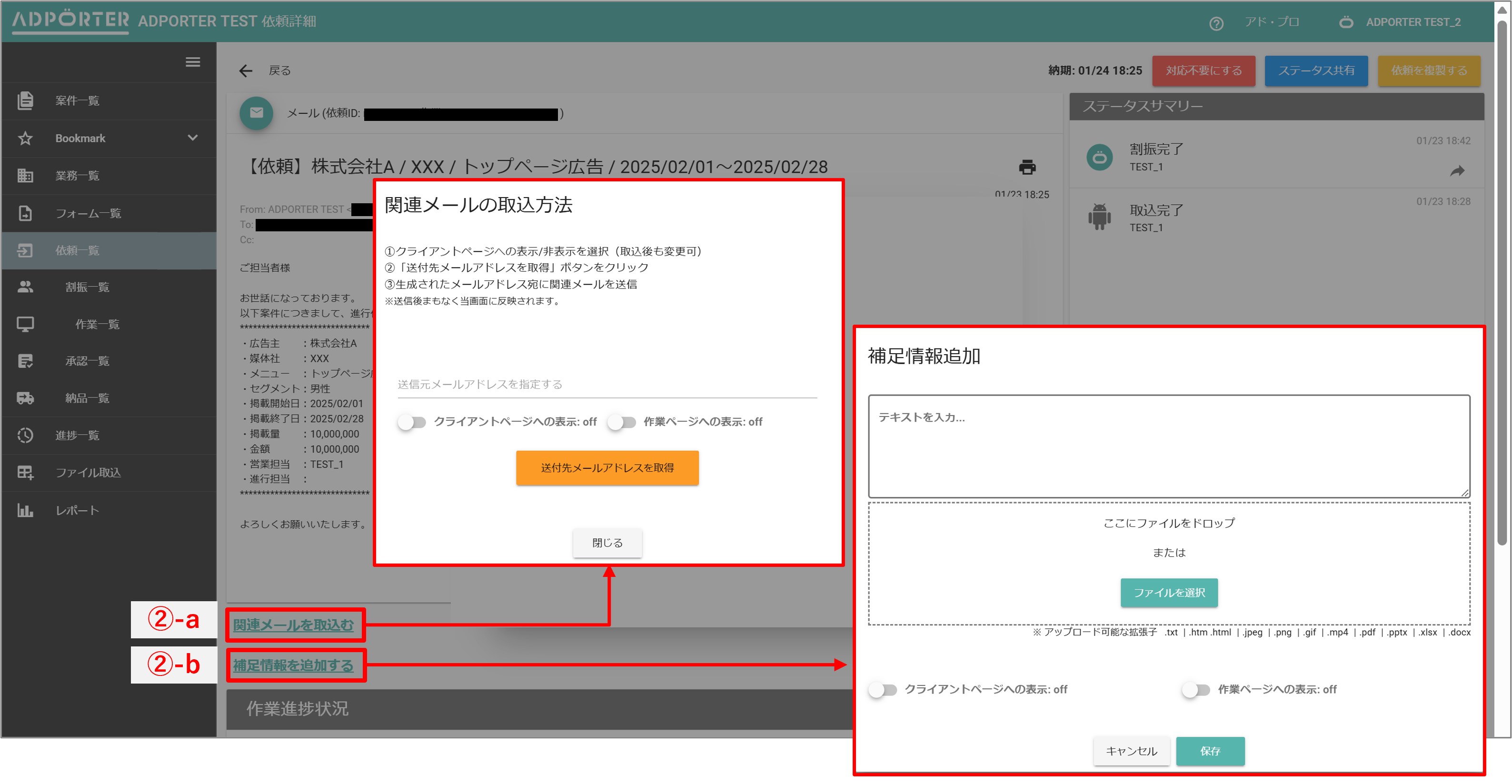
Task: Collapse the Bookmark section chevron
Action: click(x=192, y=138)
